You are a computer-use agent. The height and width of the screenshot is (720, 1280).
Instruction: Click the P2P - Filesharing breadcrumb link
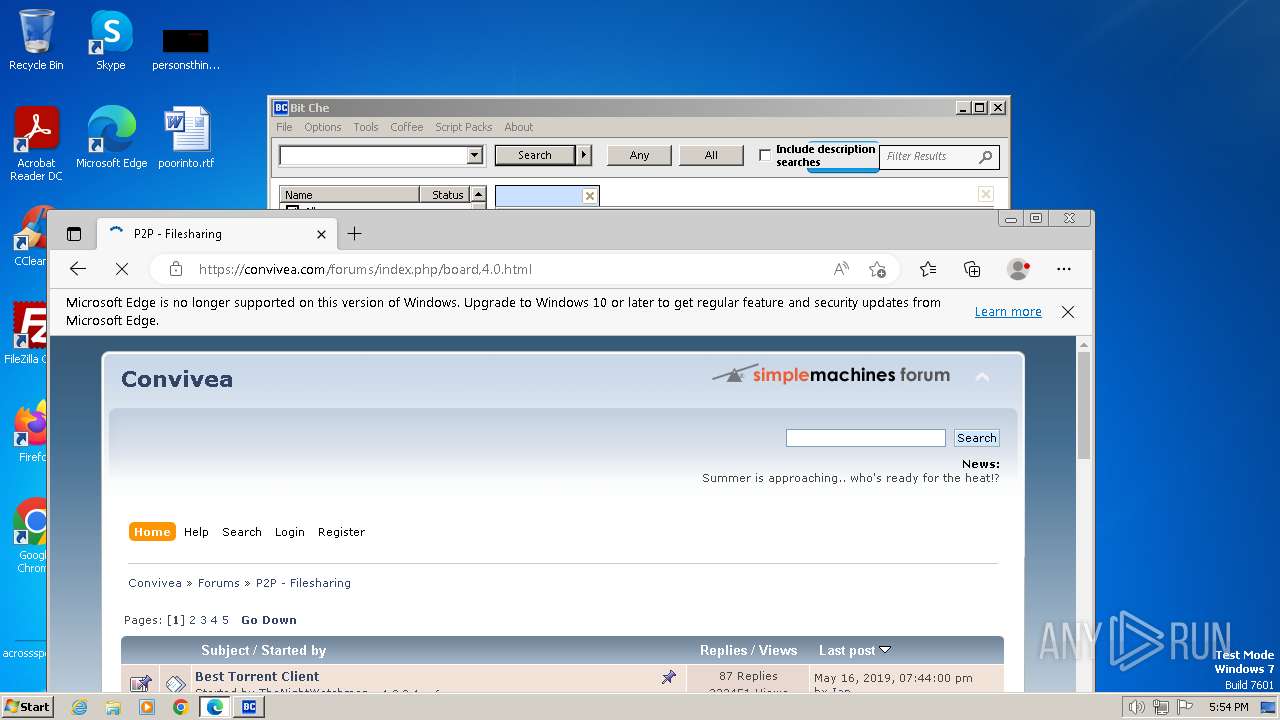303,583
